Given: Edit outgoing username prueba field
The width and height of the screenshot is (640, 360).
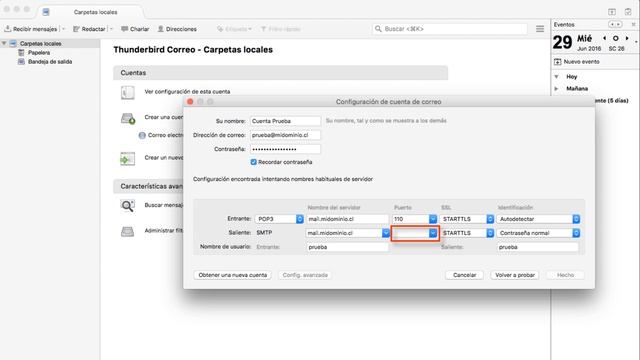Looking at the screenshot, I should (x=538, y=247).
